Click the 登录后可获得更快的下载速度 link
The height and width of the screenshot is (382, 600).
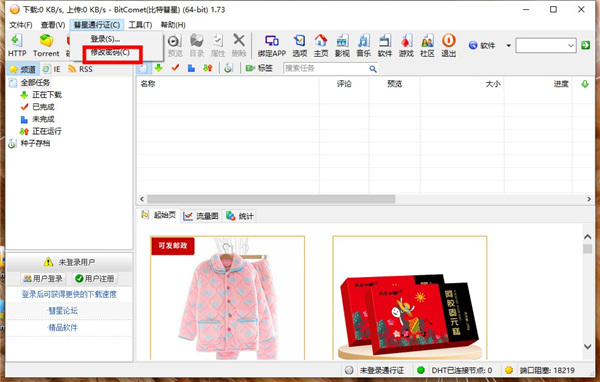click(69, 294)
